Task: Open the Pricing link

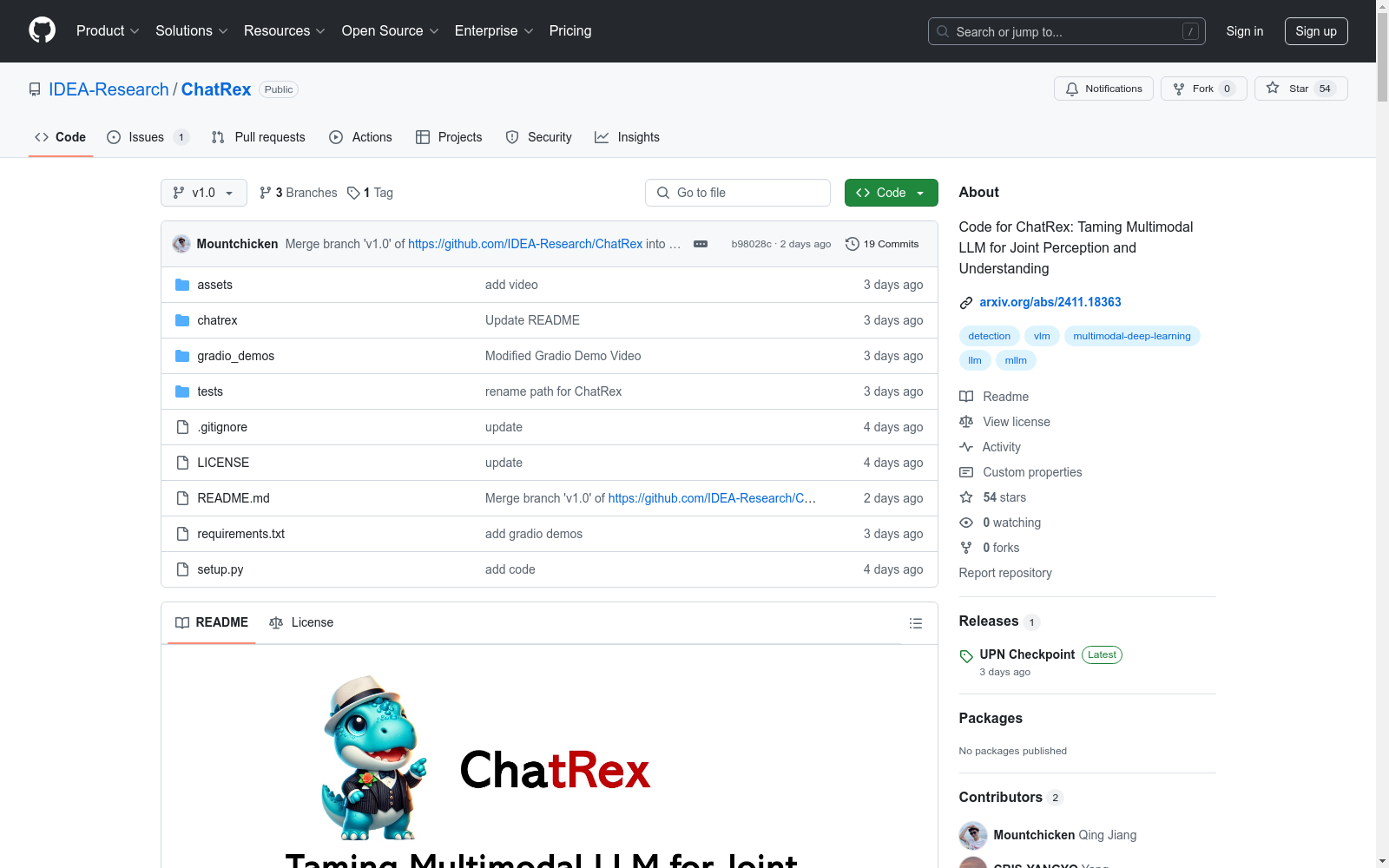Action: pyautogui.click(x=570, y=30)
